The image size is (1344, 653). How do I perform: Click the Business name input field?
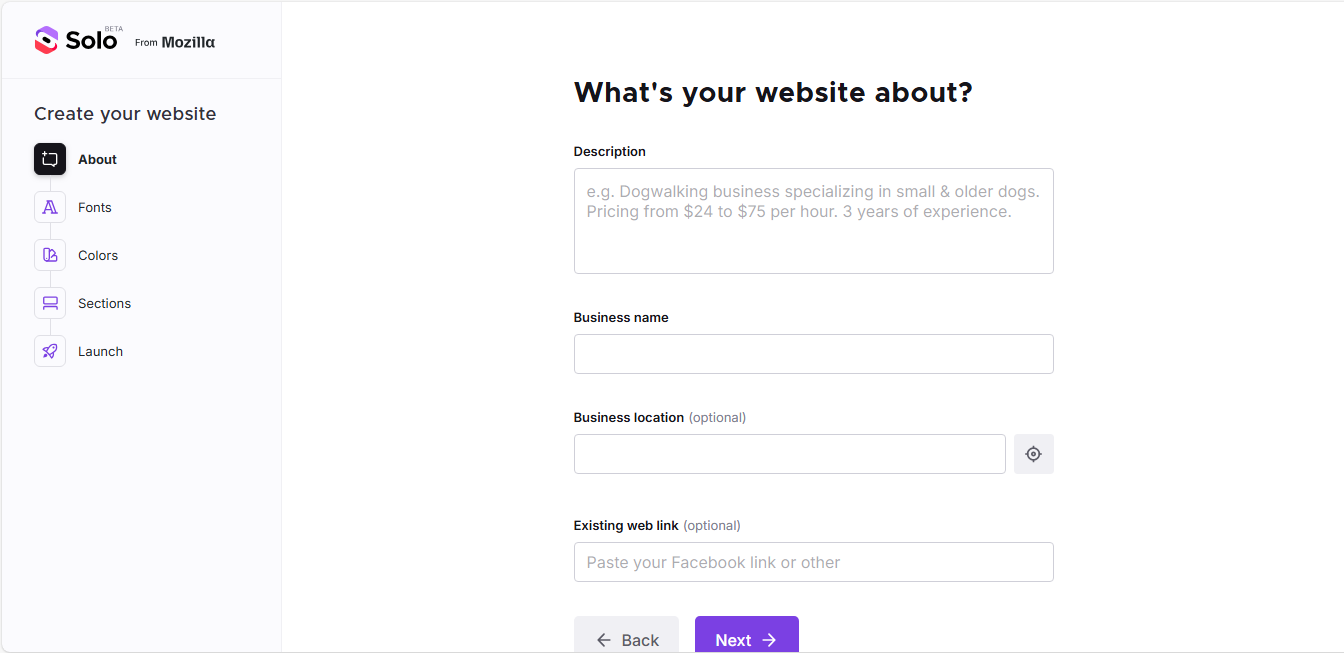click(x=813, y=354)
